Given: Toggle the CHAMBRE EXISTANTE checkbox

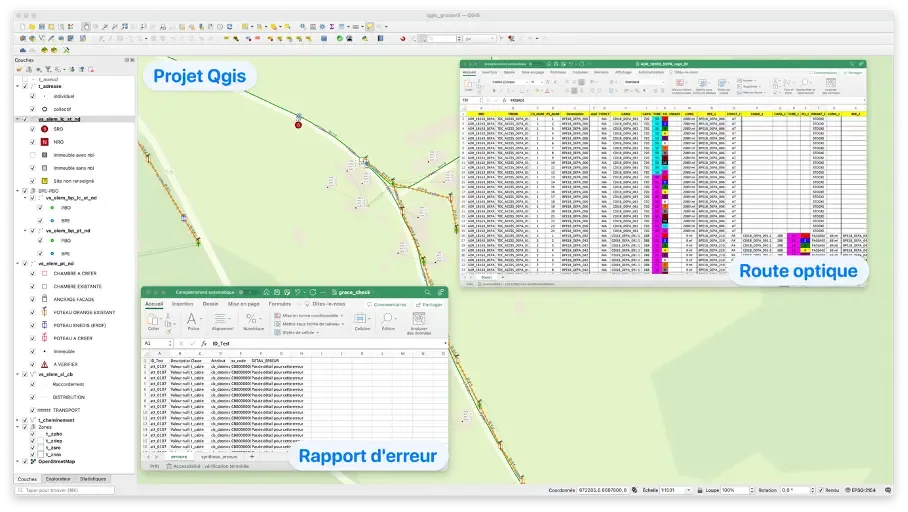Looking at the screenshot, I should click(x=33, y=287).
